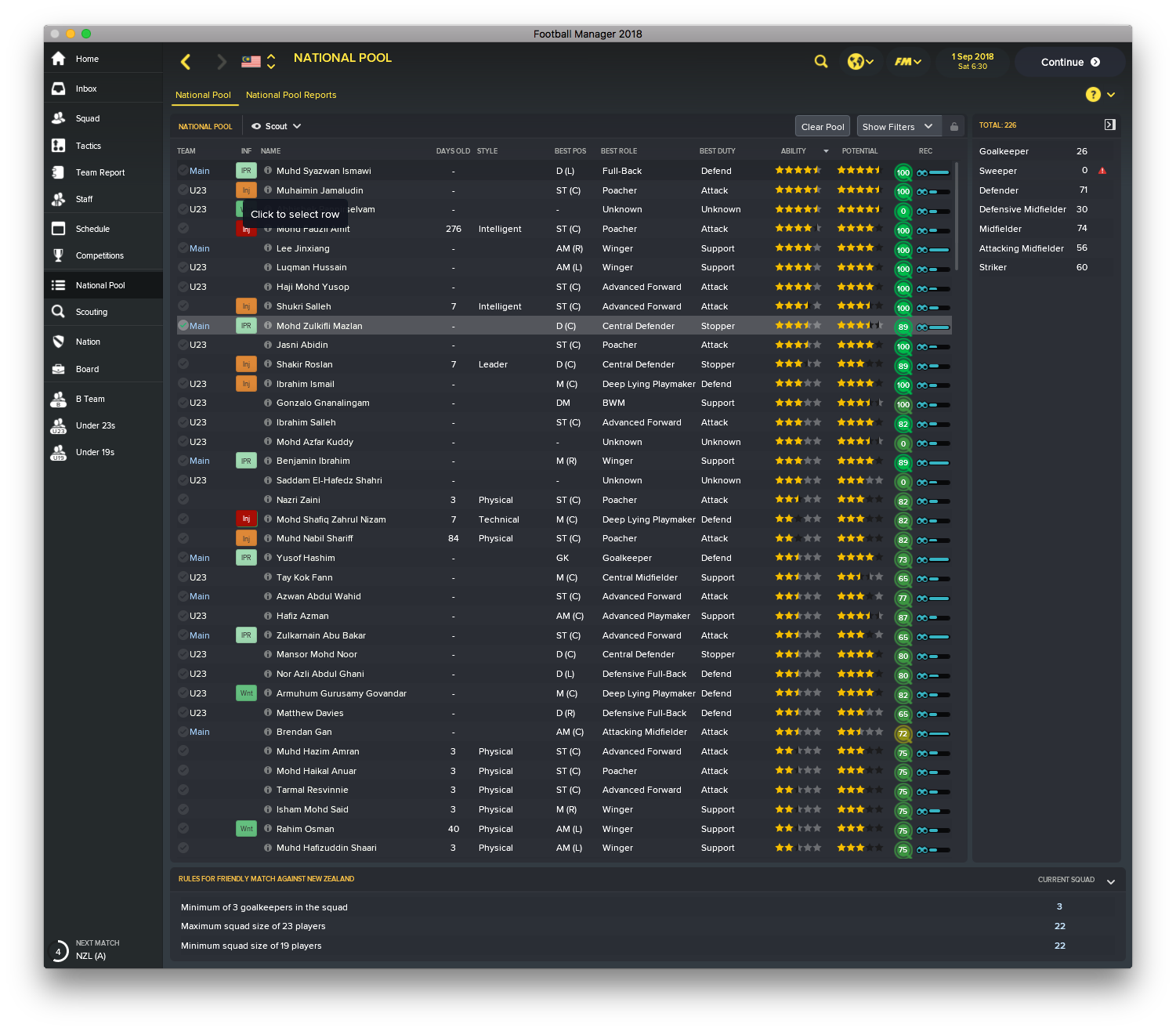The height and width of the screenshot is (1031, 1176).
Task: Open the Ability column sort arrow
Action: pos(826,151)
